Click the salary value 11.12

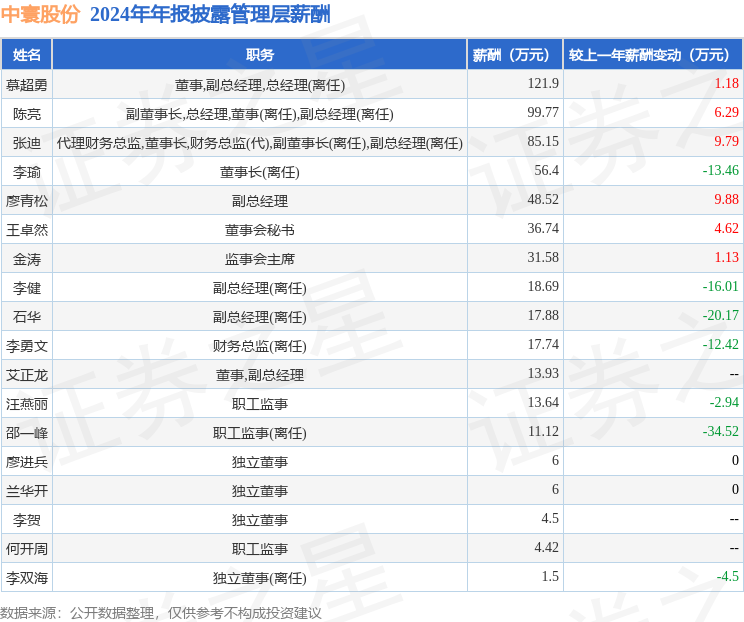[x=543, y=431]
